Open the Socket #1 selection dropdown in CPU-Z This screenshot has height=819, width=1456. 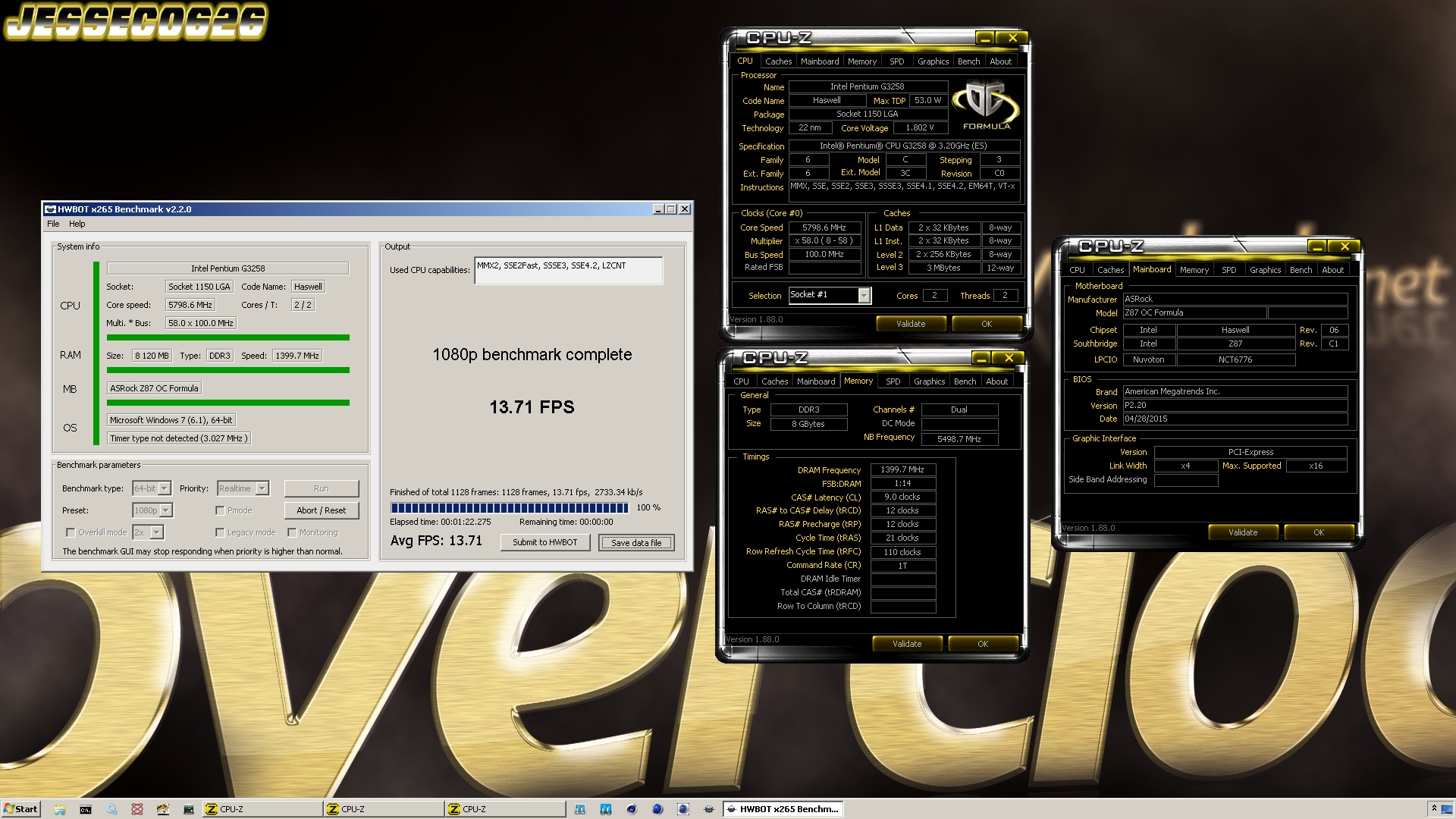pyautogui.click(x=830, y=295)
